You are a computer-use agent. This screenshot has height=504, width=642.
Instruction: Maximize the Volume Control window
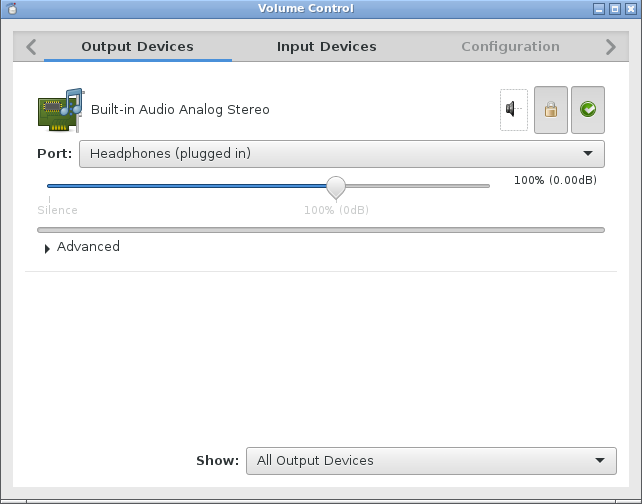[x=615, y=9]
